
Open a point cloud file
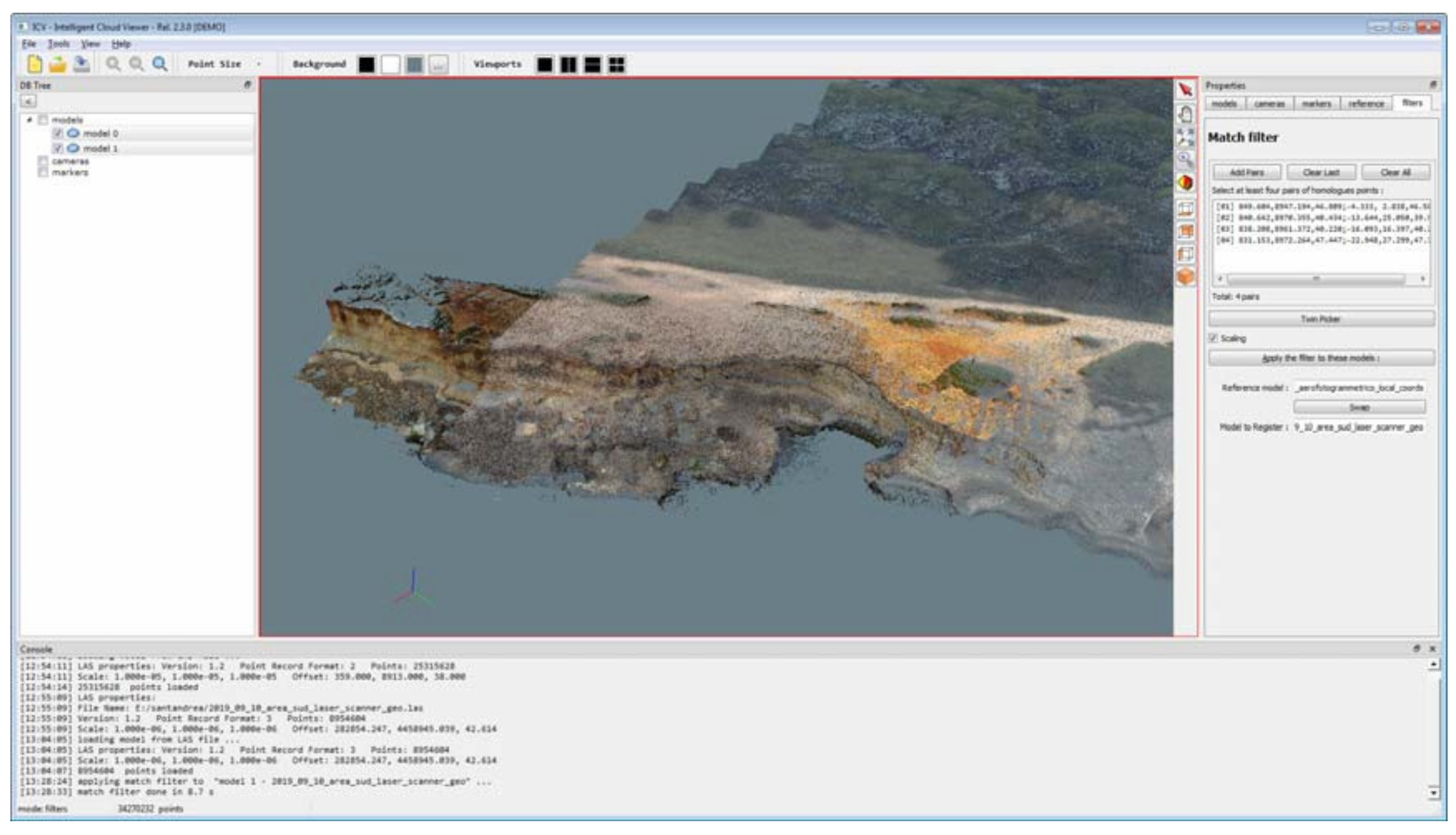click(x=57, y=64)
